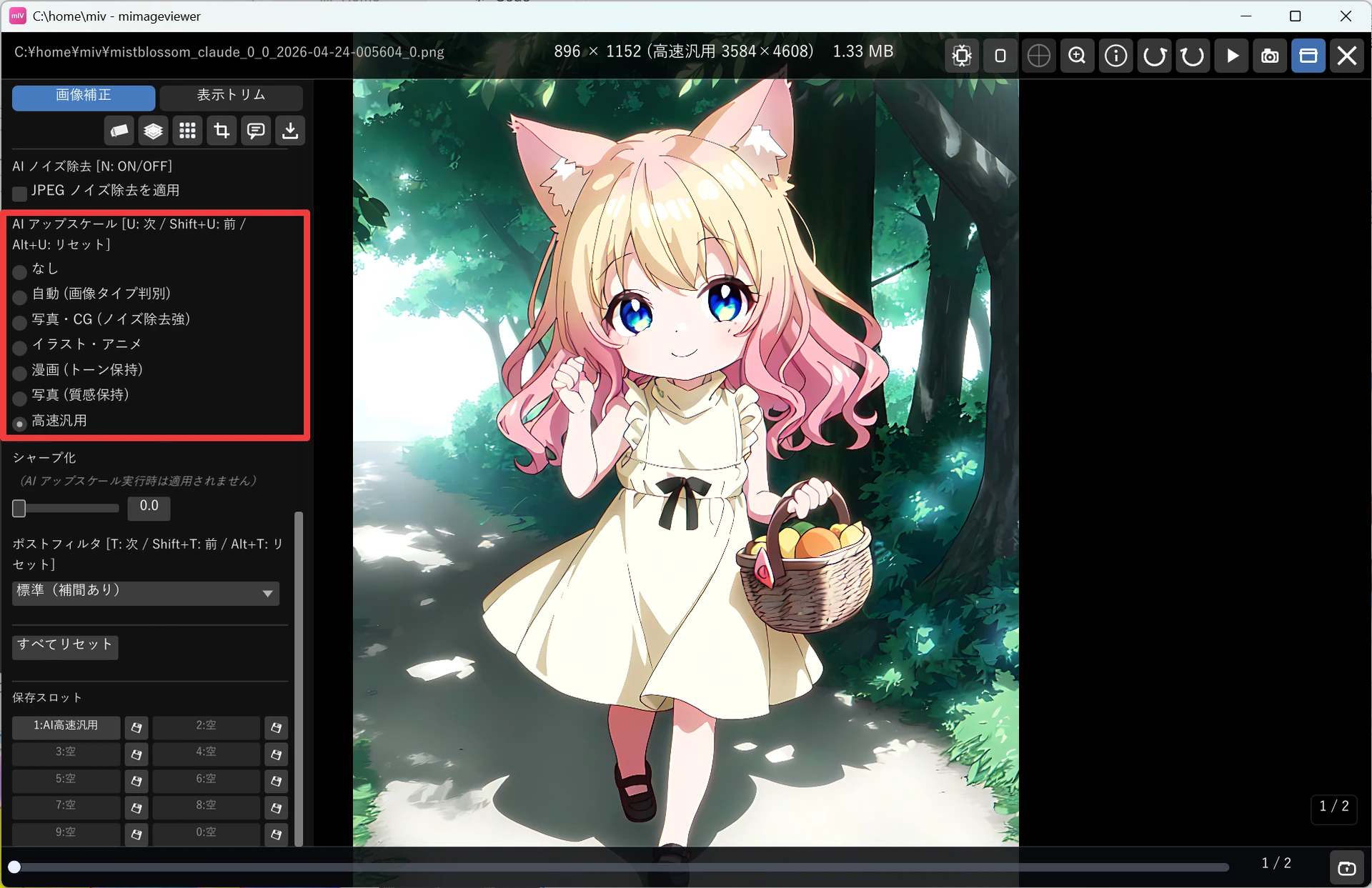Save to slot 5 using its disk icon

pyautogui.click(x=136, y=782)
